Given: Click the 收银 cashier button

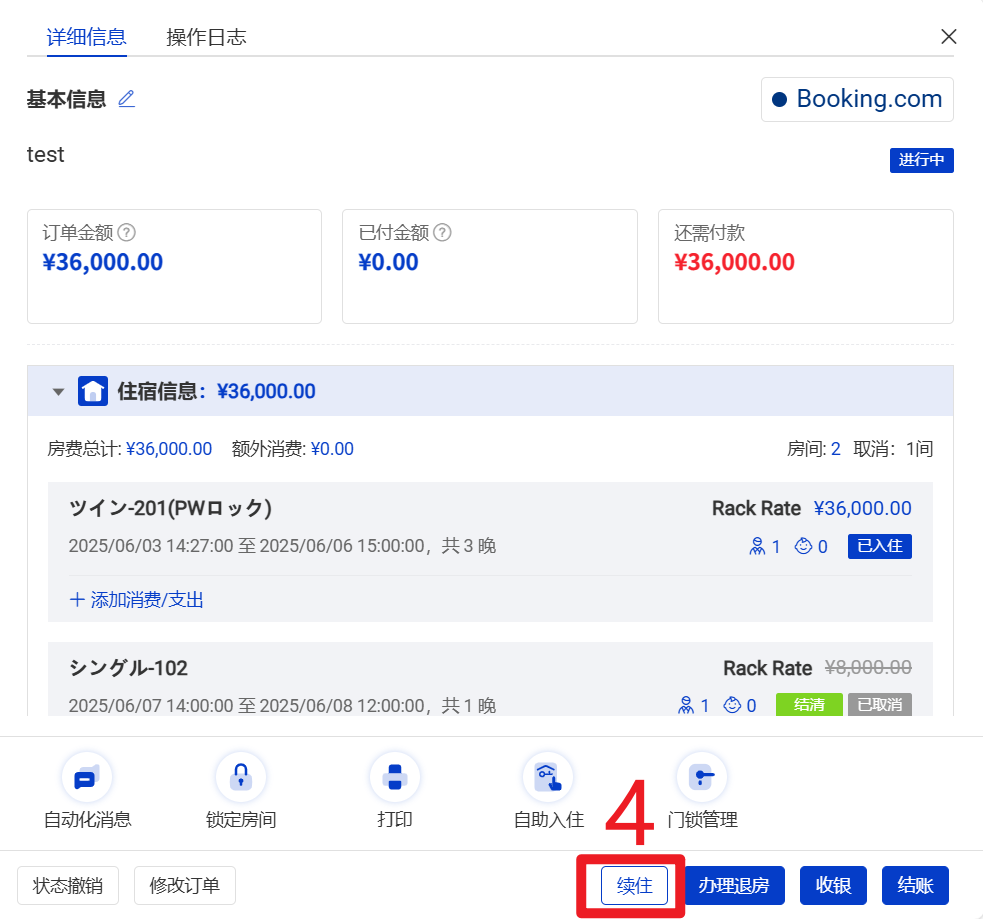Looking at the screenshot, I should [833, 886].
